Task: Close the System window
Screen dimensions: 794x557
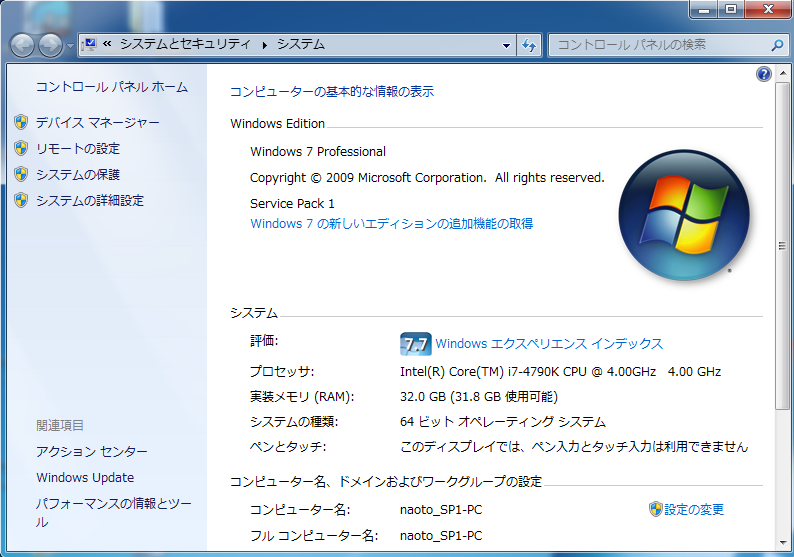Action: (x=768, y=9)
